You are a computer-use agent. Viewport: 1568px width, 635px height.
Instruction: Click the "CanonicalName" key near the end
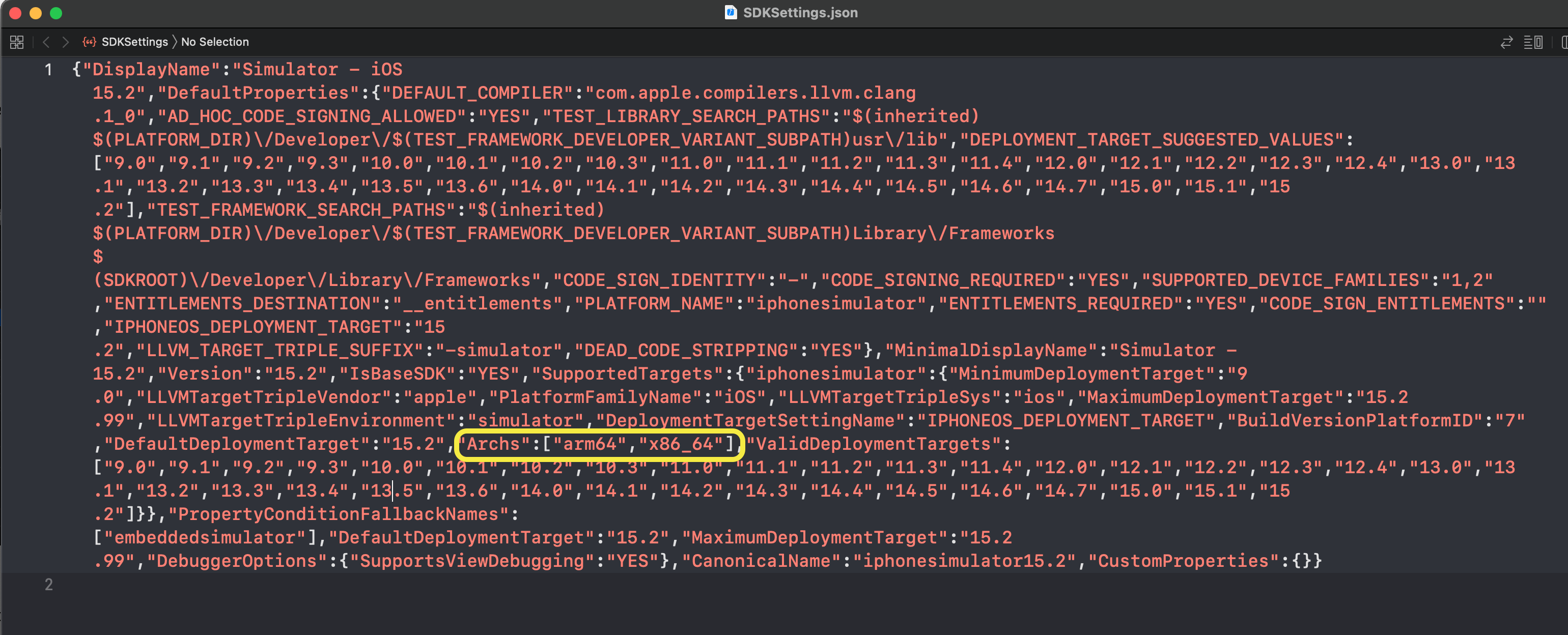[x=761, y=561]
